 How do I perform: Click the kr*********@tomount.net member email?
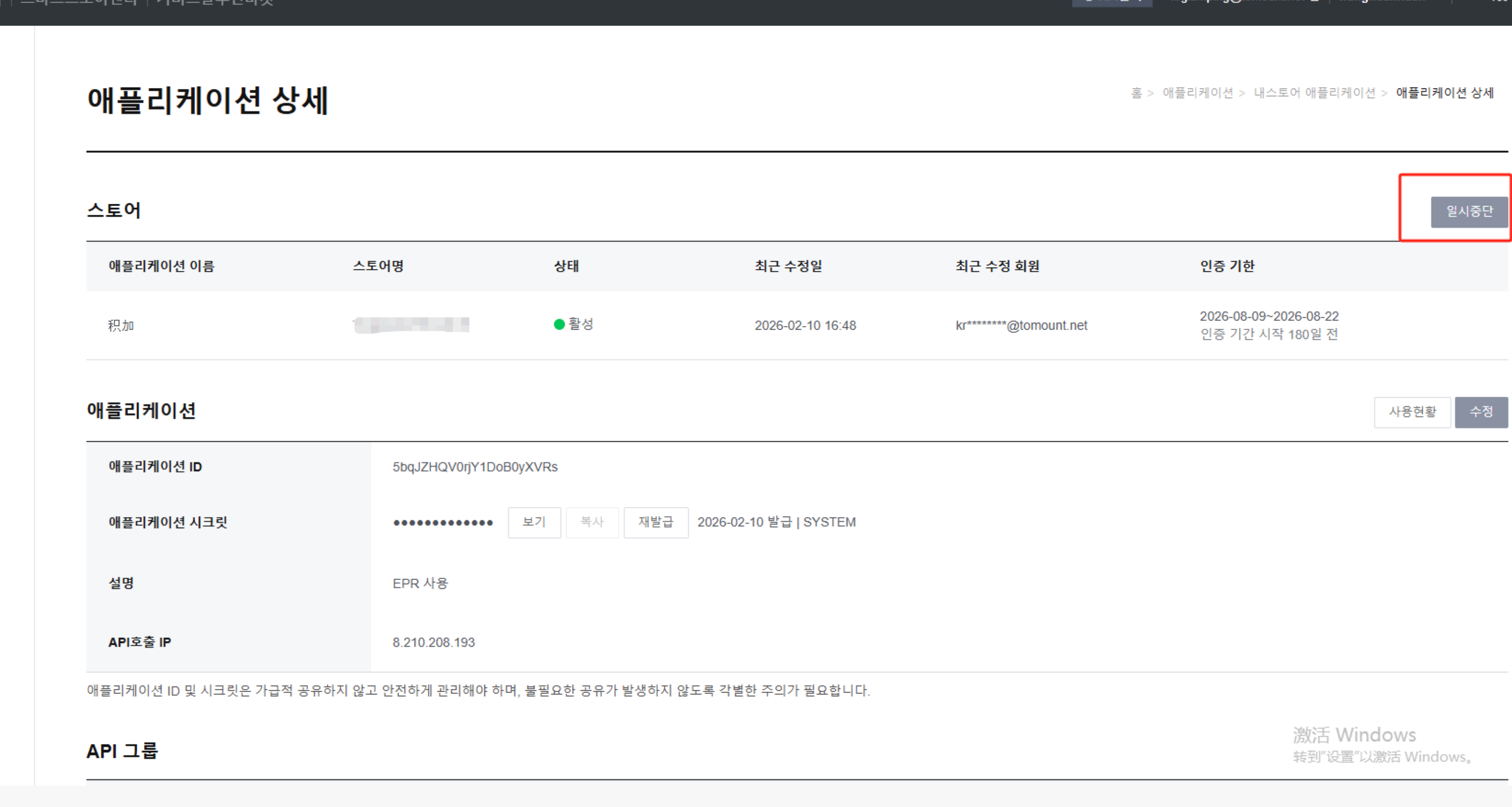[x=1021, y=326]
